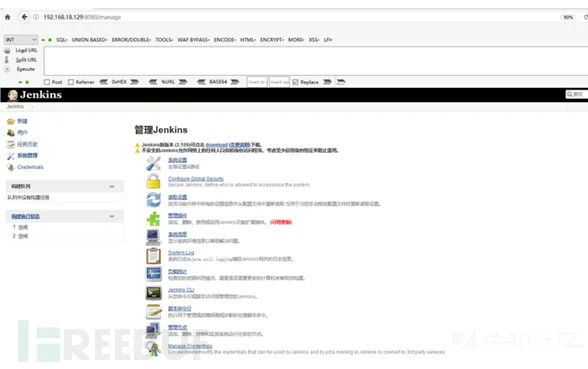Click the sidebar Credentials icon

click(x=11, y=167)
